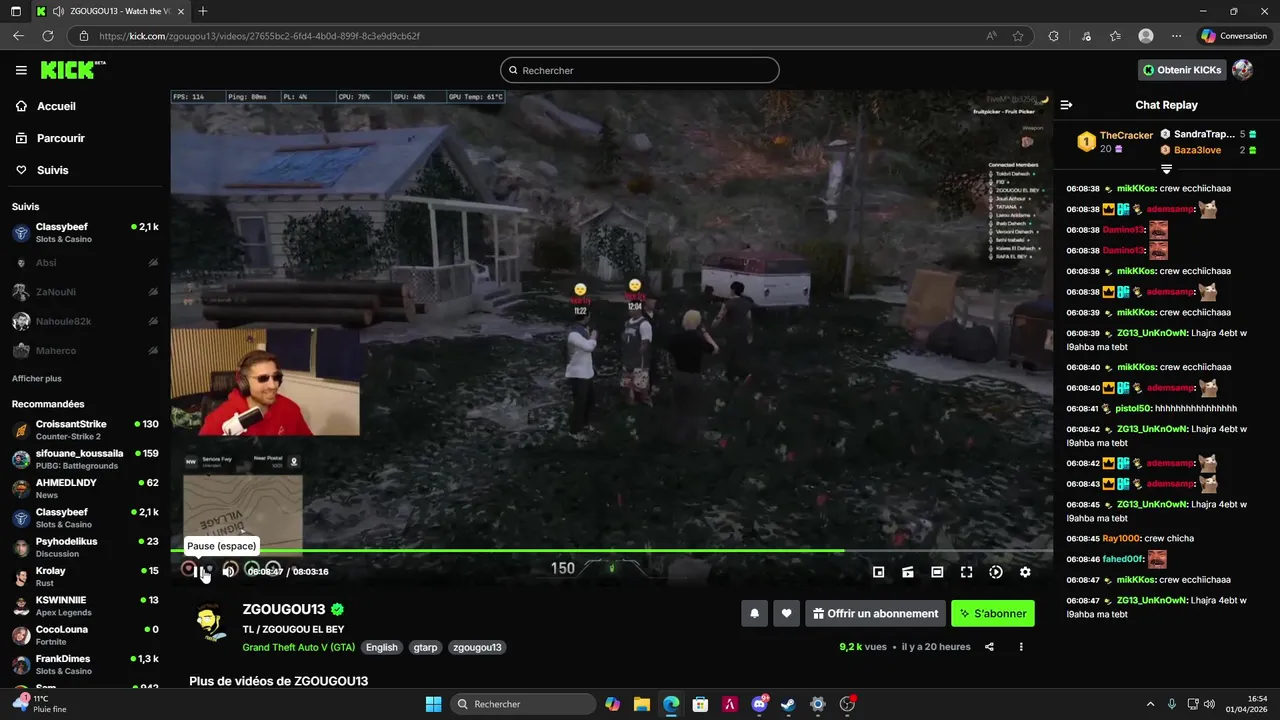Click AHMEDLNDY channel avatar
This screenshot has height=720, width=1280.
pos(20,489)
